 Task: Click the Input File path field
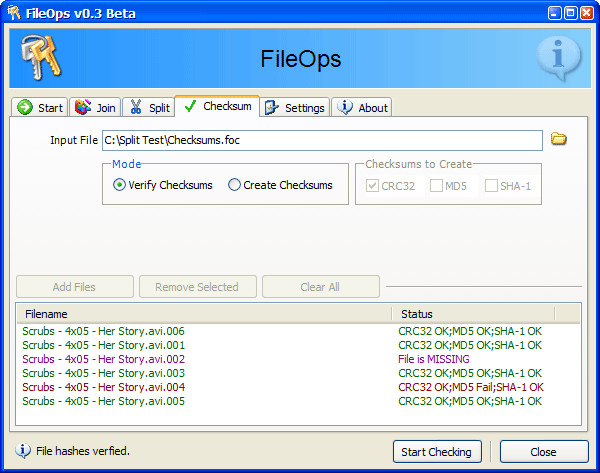322,140
